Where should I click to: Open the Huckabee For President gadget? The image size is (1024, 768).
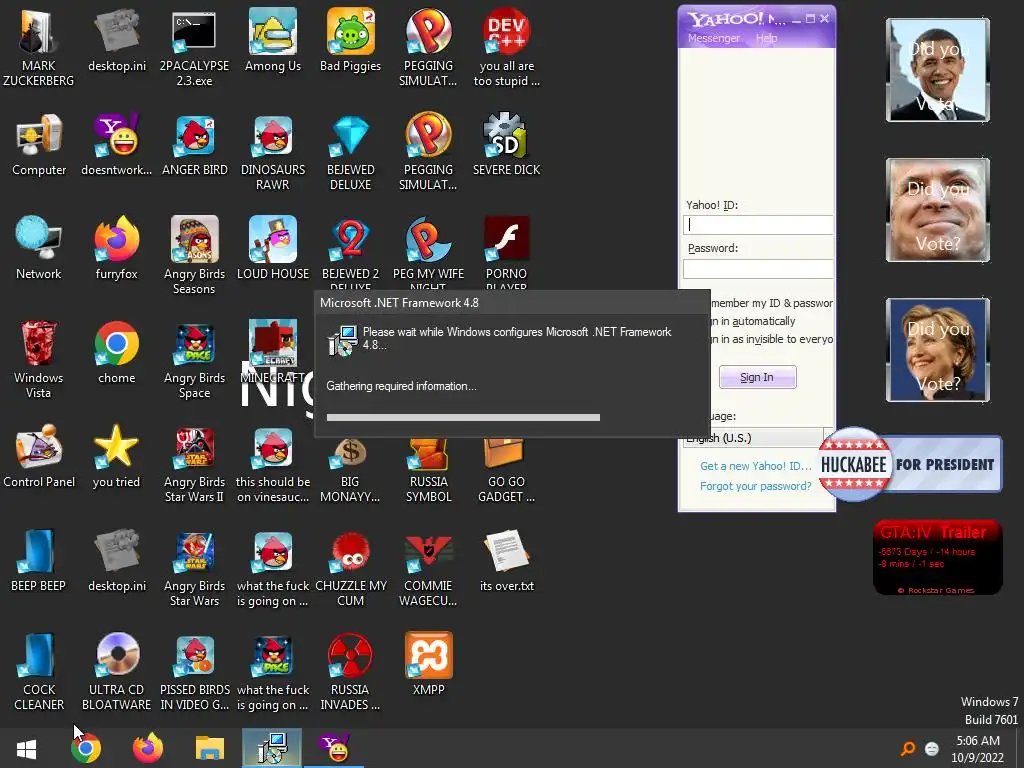tap(910, 464)
